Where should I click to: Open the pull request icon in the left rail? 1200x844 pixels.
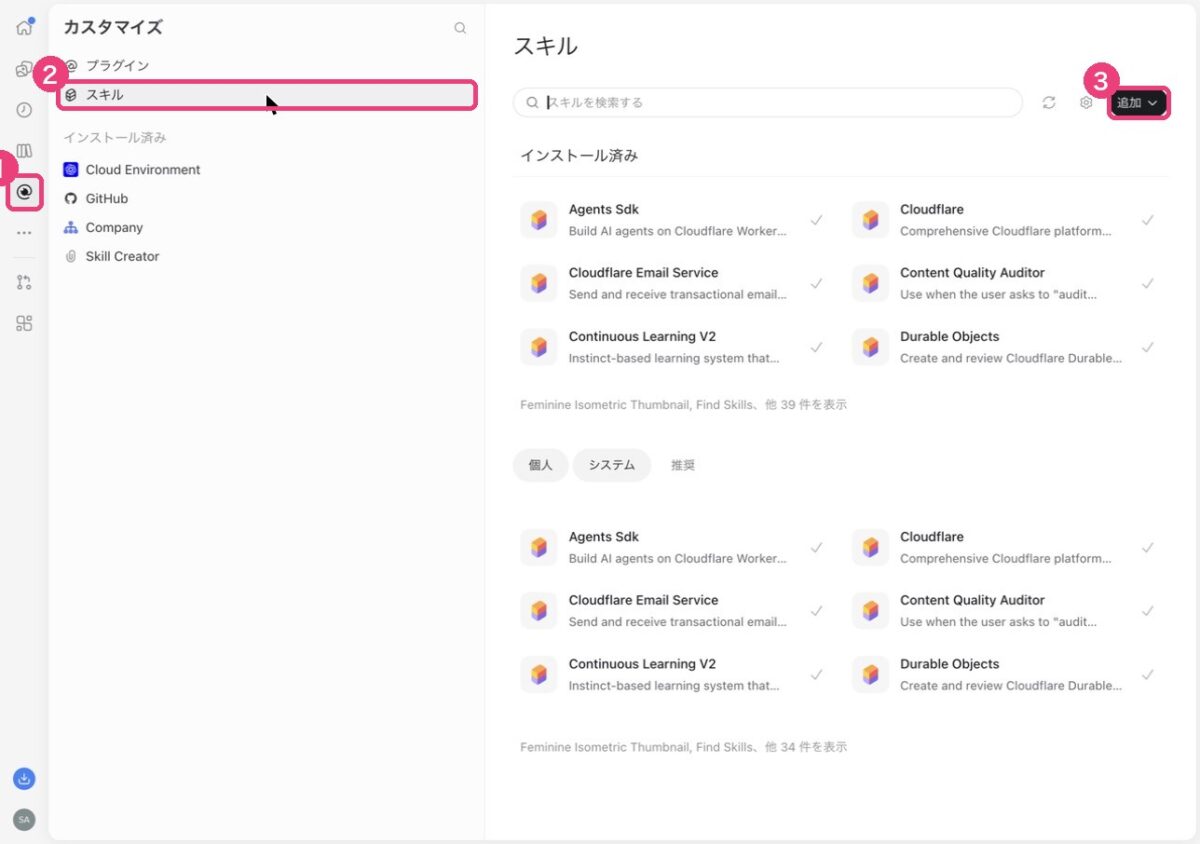[24, 282]
